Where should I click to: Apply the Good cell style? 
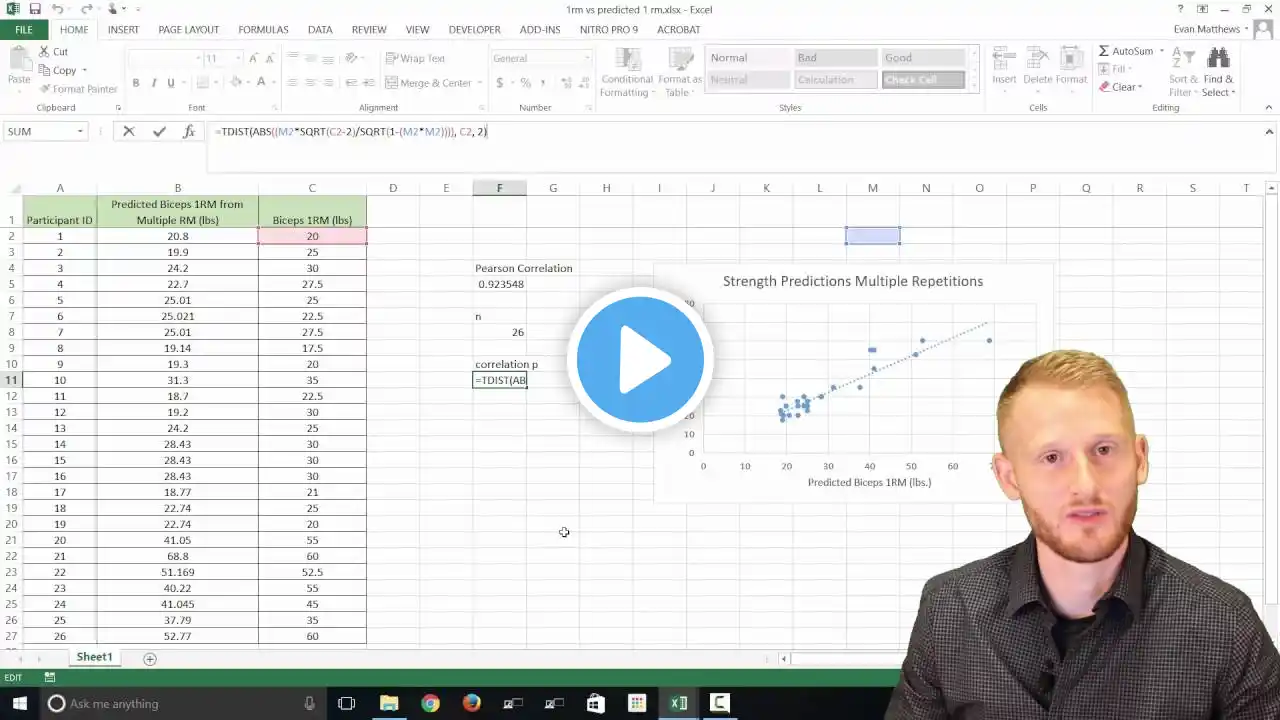[x=923, y=58]
